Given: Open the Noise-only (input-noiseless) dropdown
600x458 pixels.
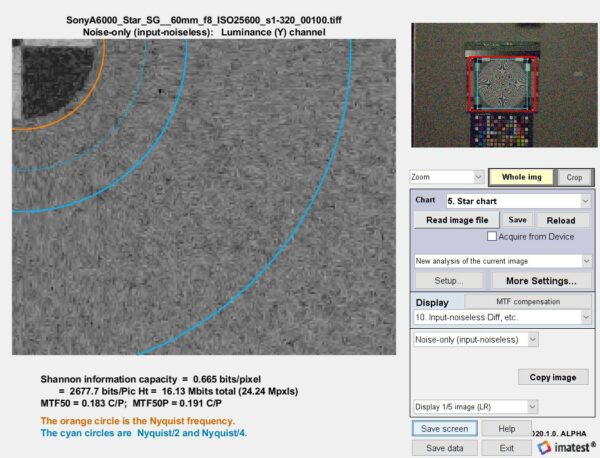Looking at the screenshot, I should [476, 340].
